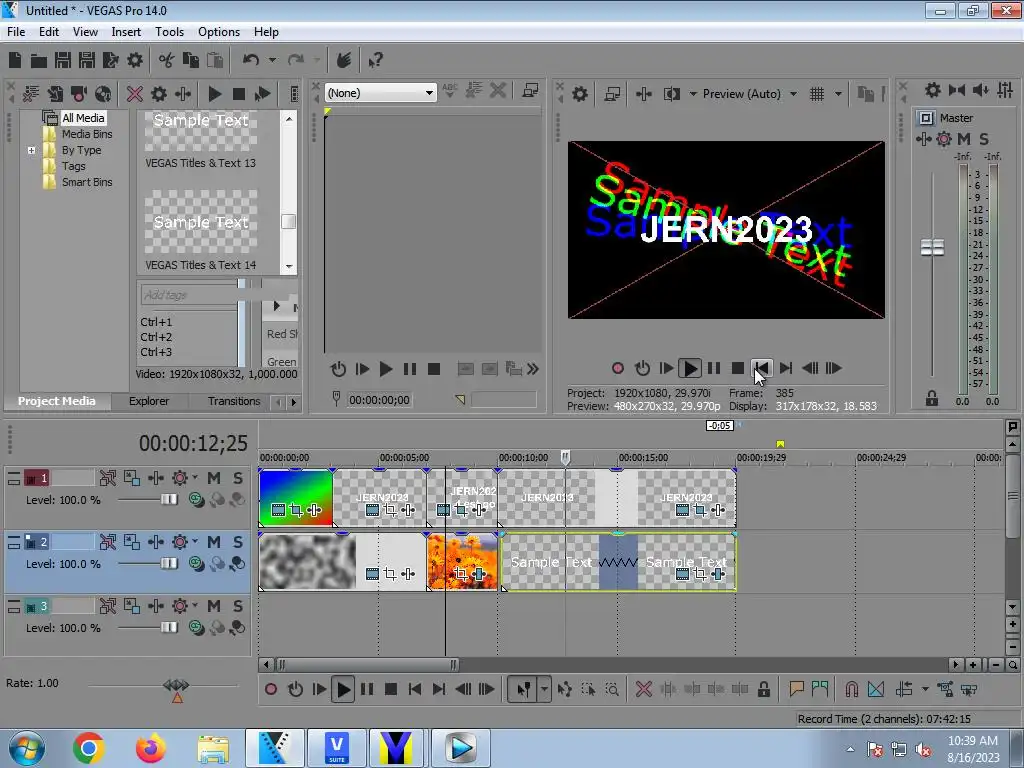
Task: Click Record button in timeline transport
Action: (270, 689)
